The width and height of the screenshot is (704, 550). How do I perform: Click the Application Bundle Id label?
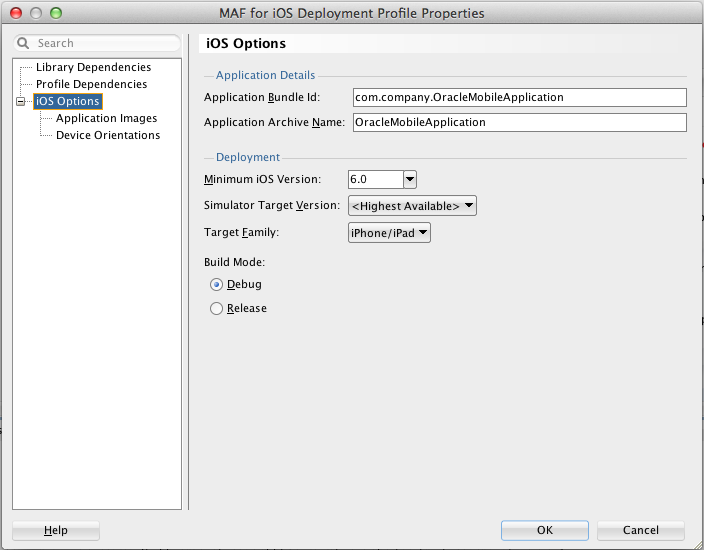tap(262, 97)
